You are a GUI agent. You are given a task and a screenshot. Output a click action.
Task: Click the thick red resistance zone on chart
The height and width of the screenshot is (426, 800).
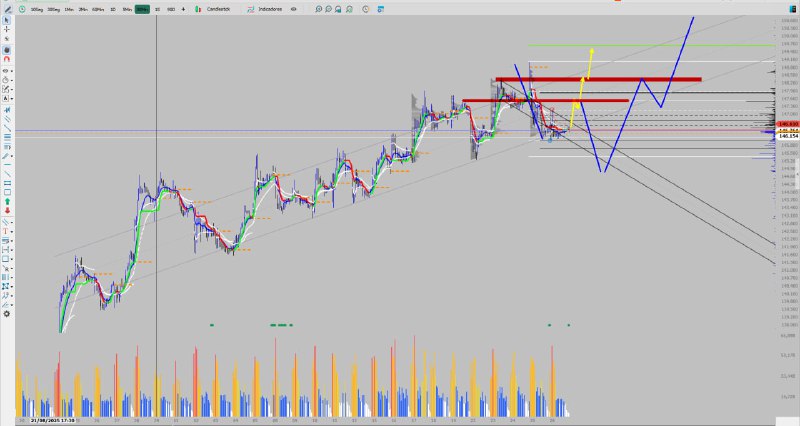coord(598,79)
